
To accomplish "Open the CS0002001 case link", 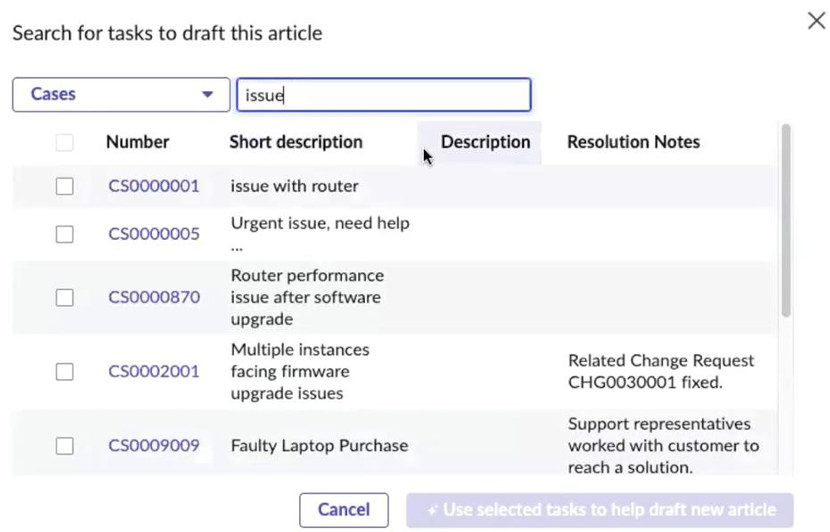I will pyautogui.click(x=154, y=372).
